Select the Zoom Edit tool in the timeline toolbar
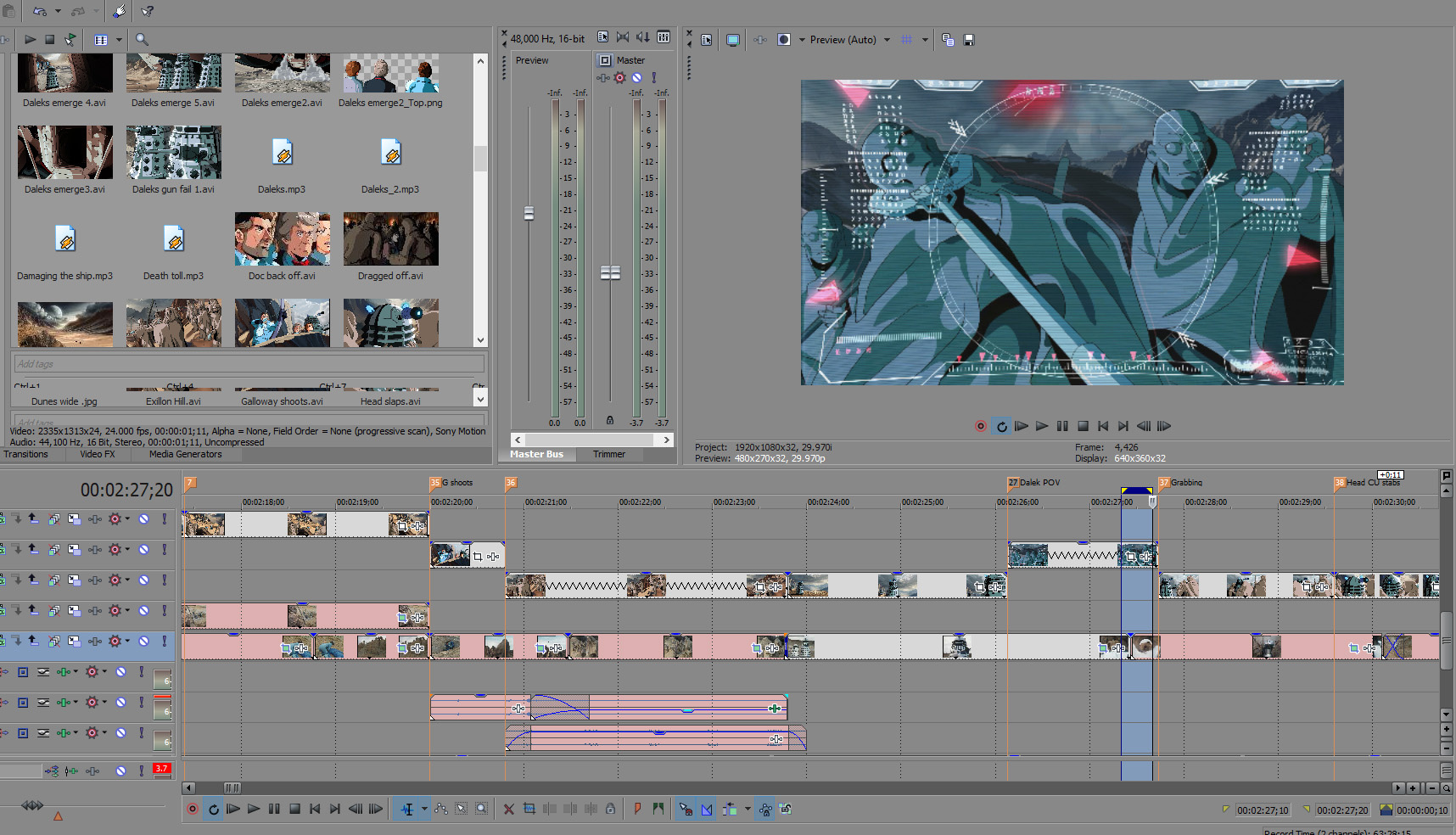The height and width of the screenshot is (835, 1456). coord(482,810)
